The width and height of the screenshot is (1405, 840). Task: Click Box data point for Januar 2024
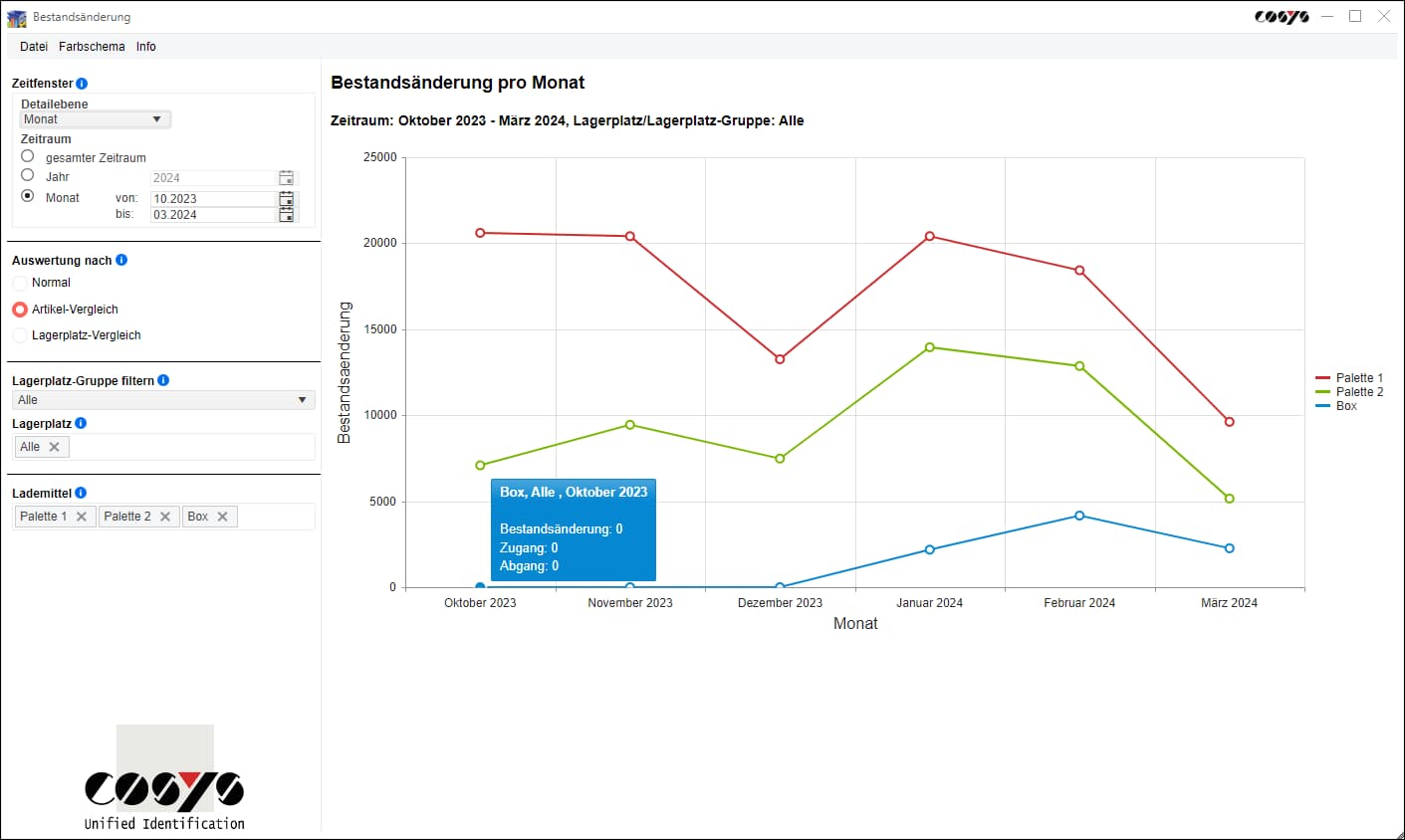click(x=930, y=549)
